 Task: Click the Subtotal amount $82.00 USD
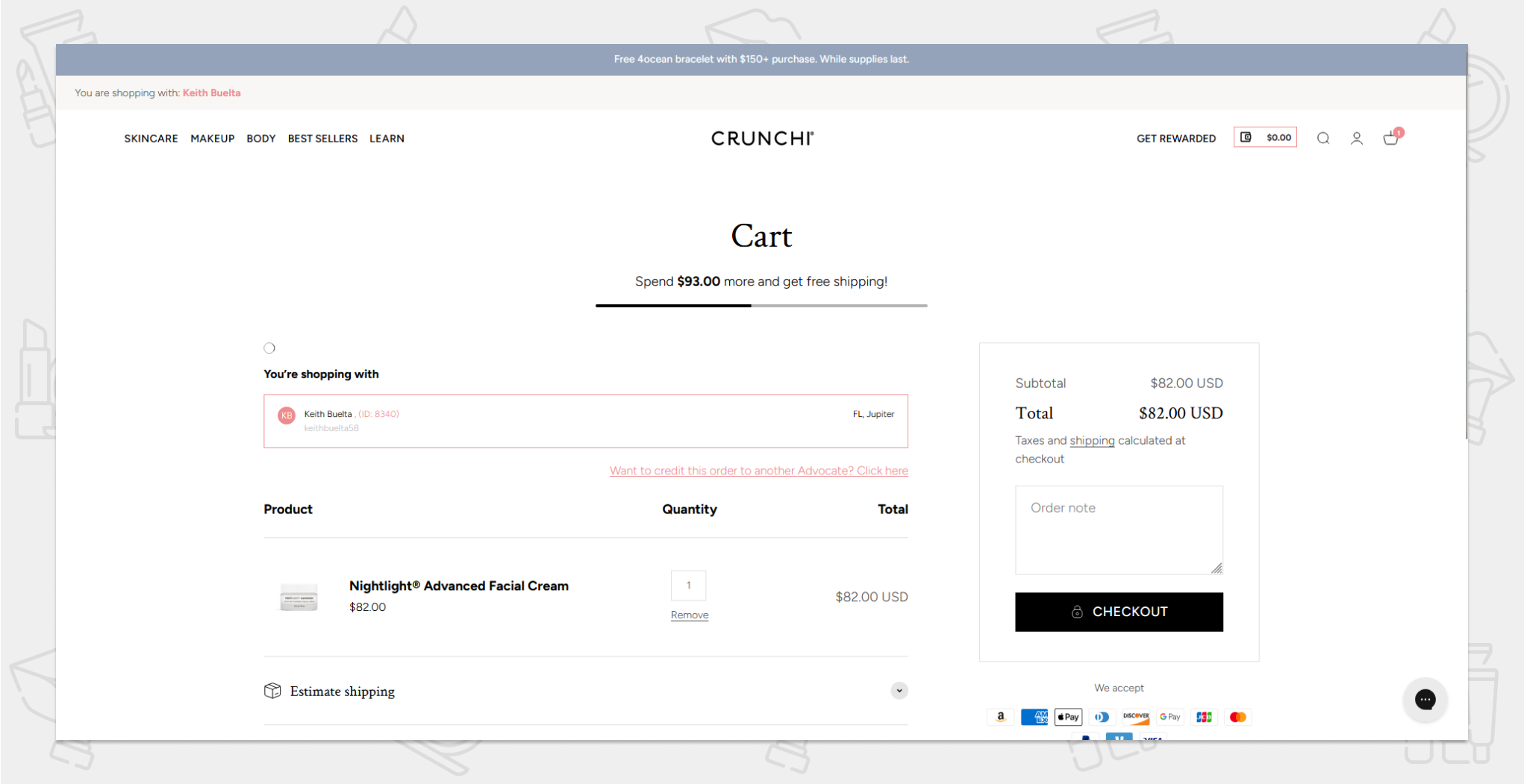tap(1187, 383)
